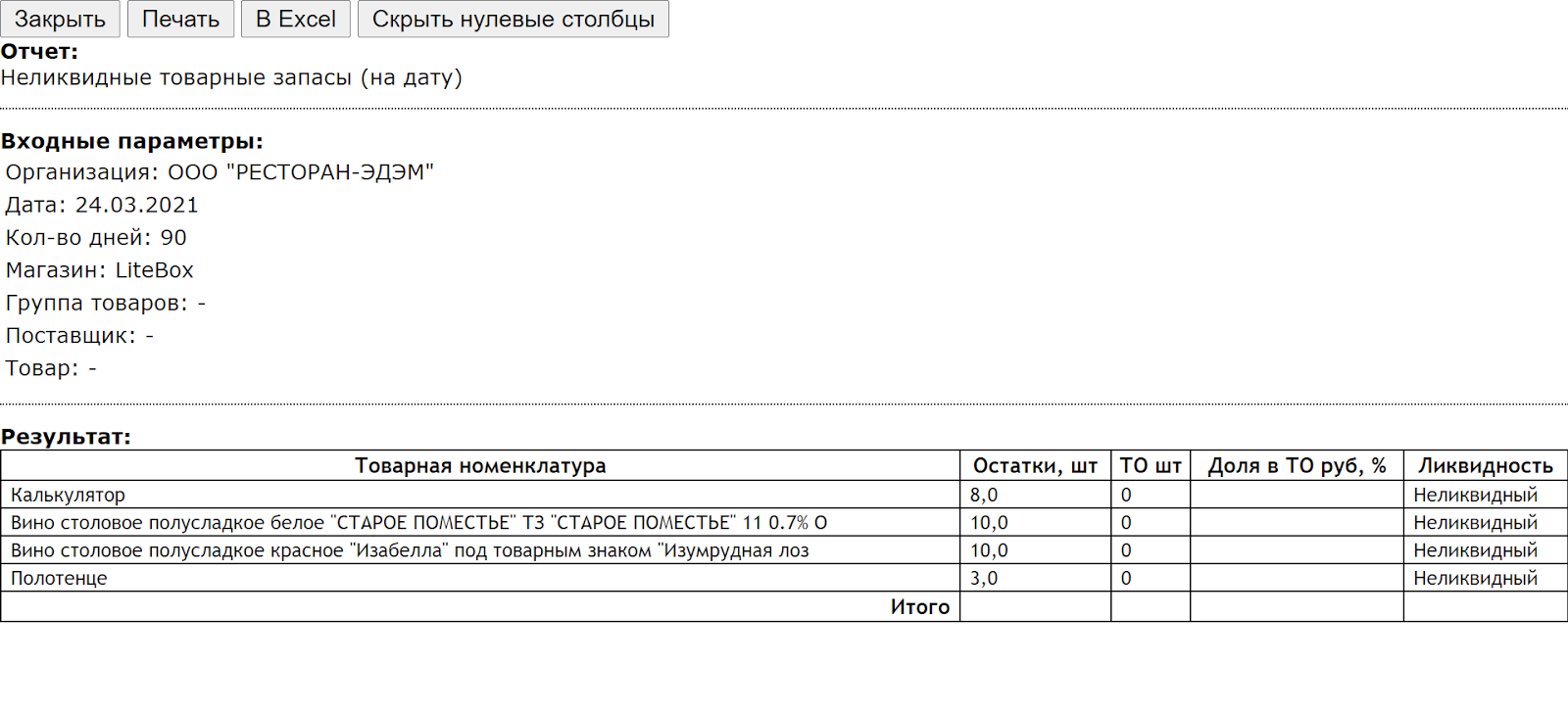
Task: Select the СТАРОЕ ПОМЕСТЬЕ white wine row
Action: [x=418, y=523]
